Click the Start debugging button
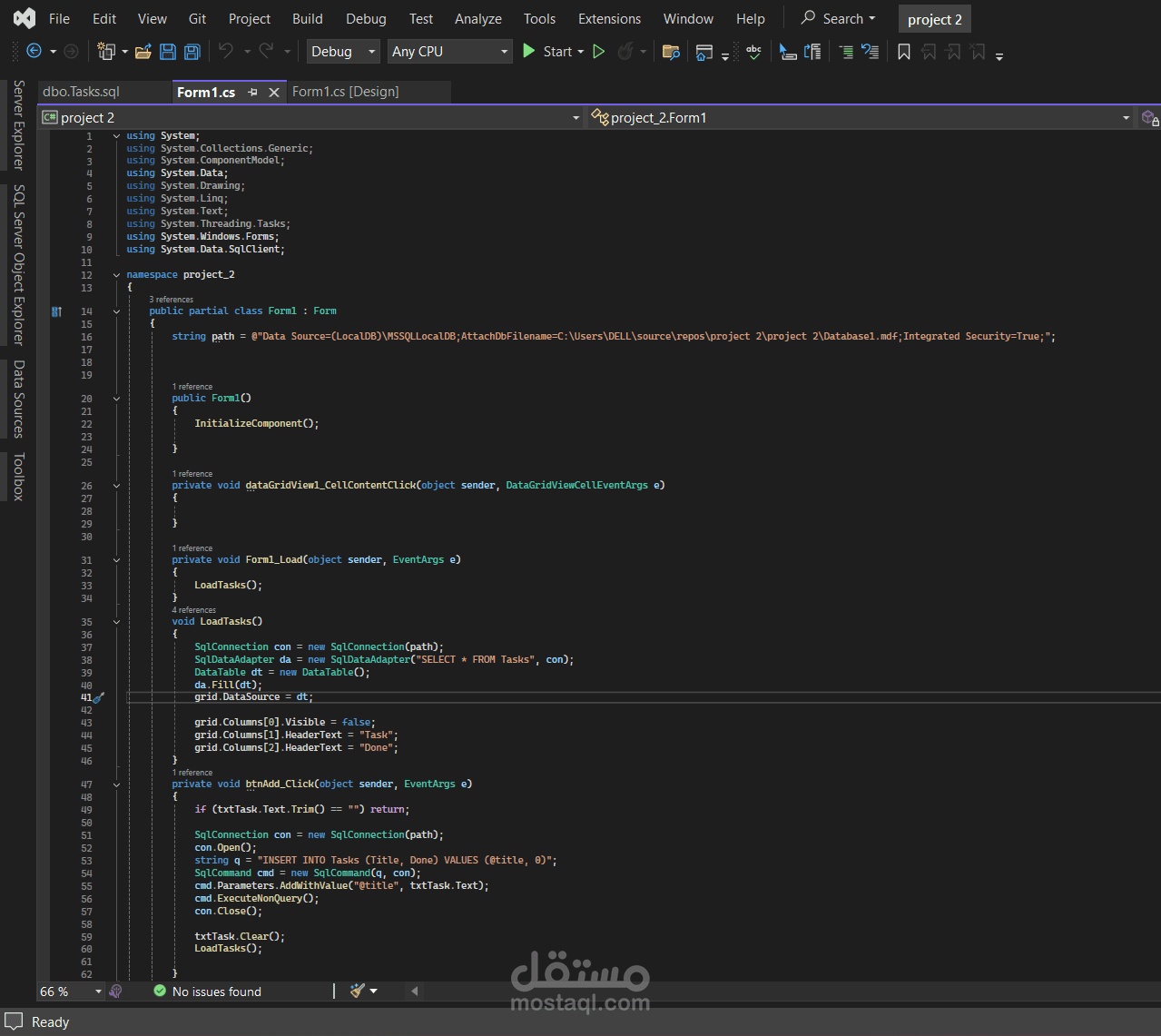This screenshot has height=1036, width=1161. pos(546,52)
